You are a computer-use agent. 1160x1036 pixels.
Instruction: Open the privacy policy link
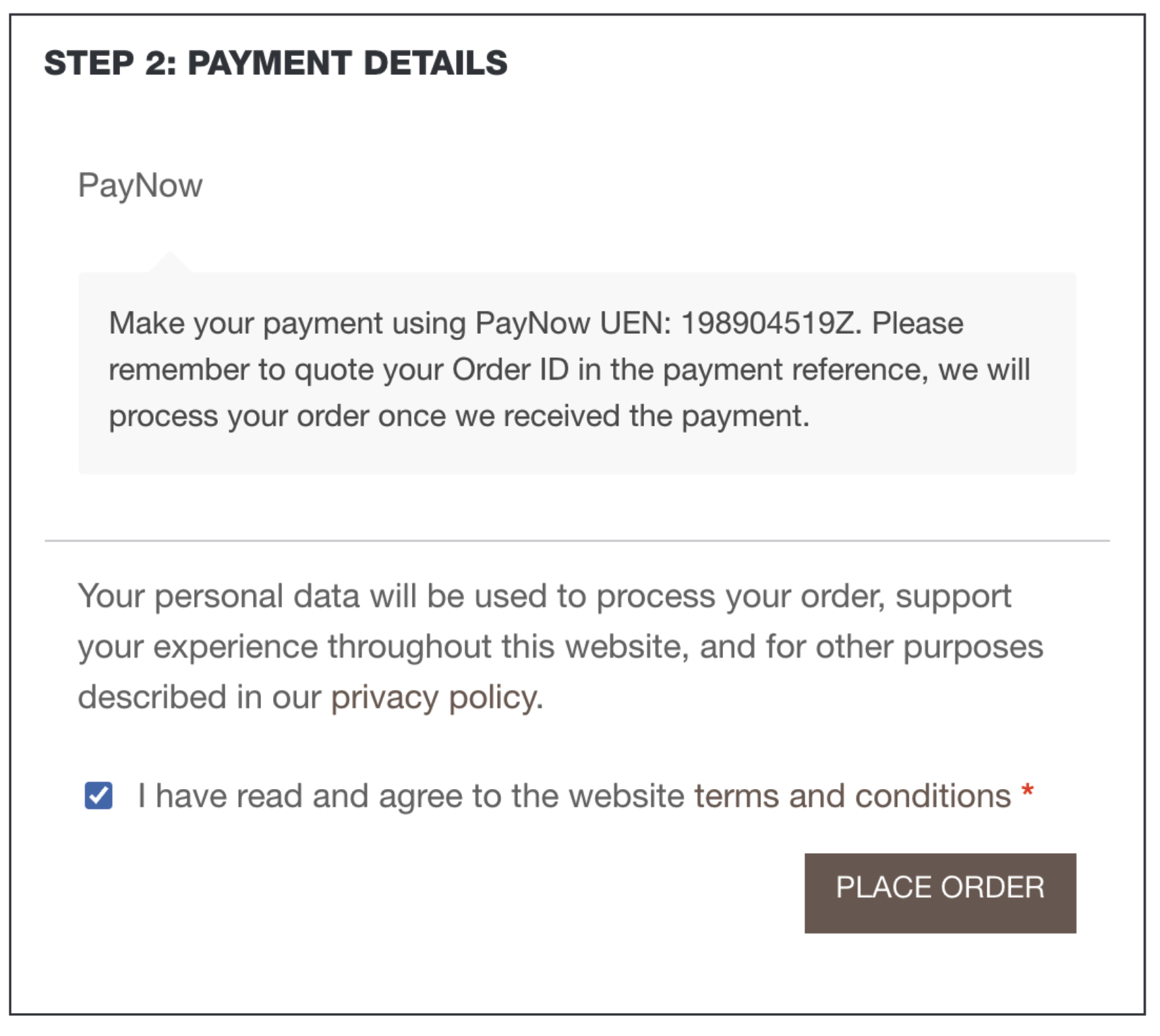click(434, 697)
